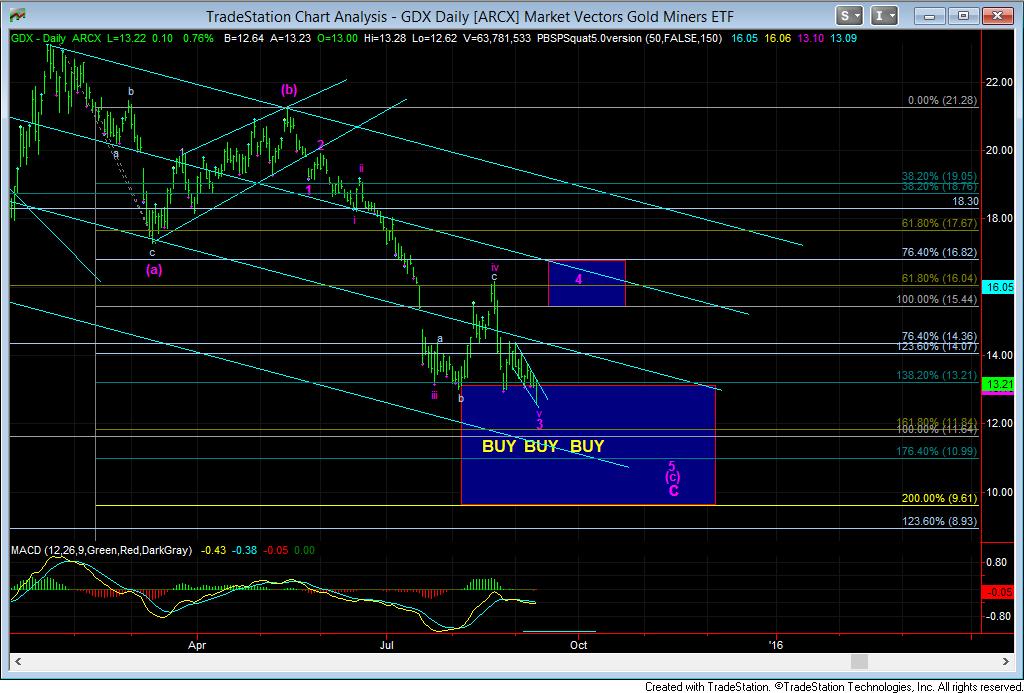Click the Lo=12.62 low value
Image resolution: width=1024 pixels, height=693 pixels.
(x=433, y=39)
